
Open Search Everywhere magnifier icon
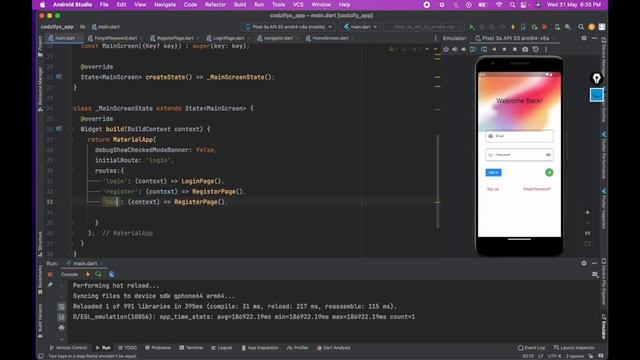[581, 27]
